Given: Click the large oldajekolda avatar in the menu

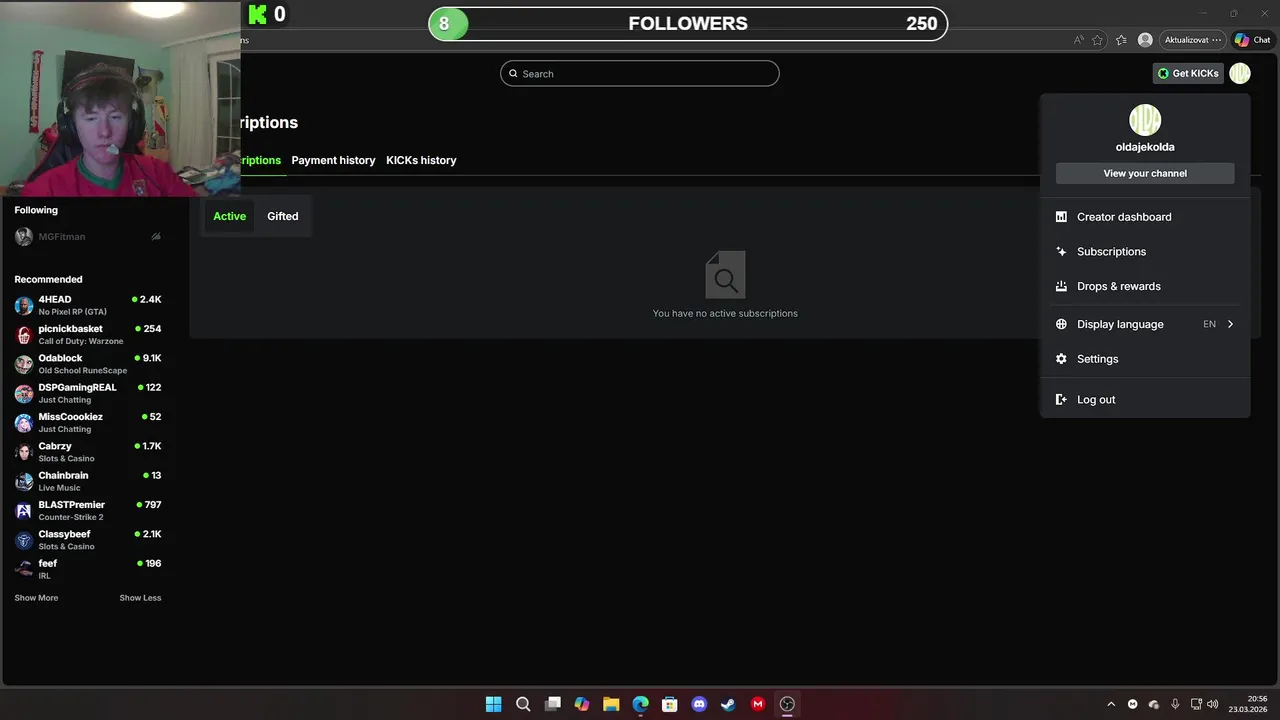Looking at the screenshot, I should coord(1145,120).
